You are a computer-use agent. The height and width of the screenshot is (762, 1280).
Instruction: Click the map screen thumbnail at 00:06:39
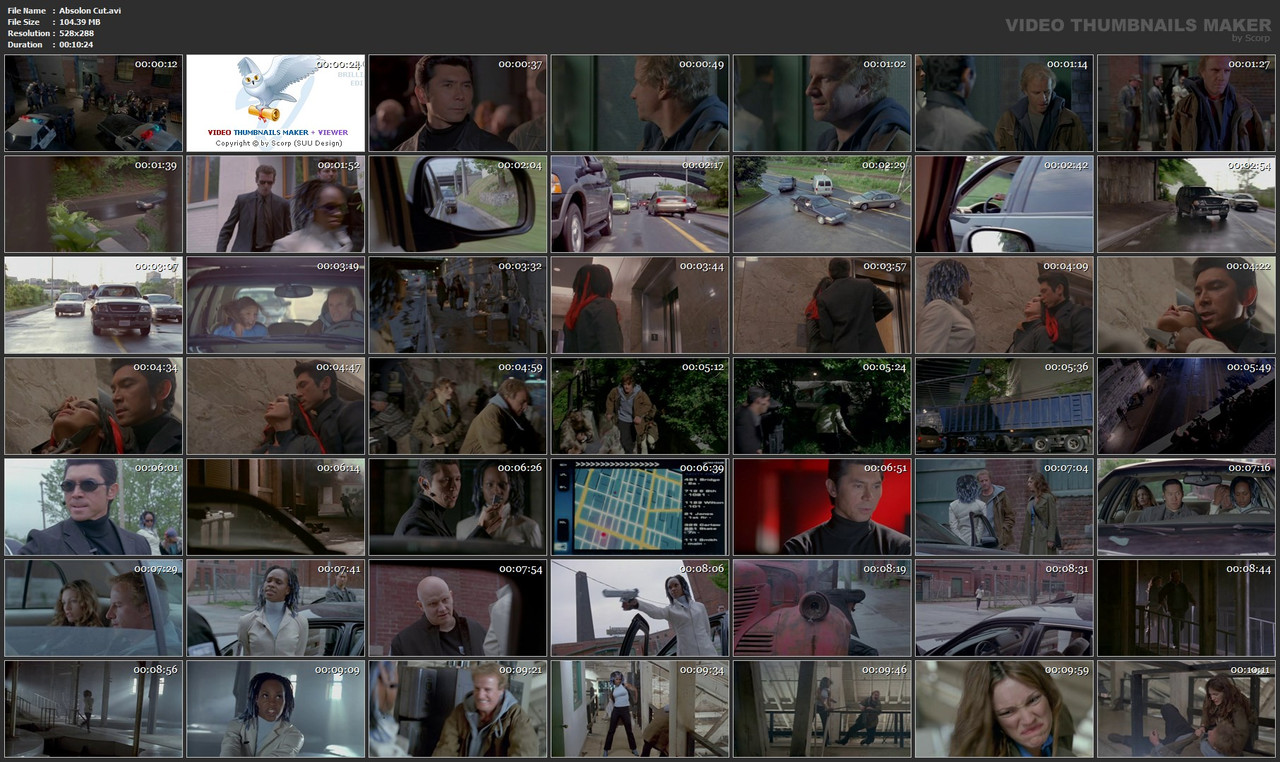click(640, 507)
